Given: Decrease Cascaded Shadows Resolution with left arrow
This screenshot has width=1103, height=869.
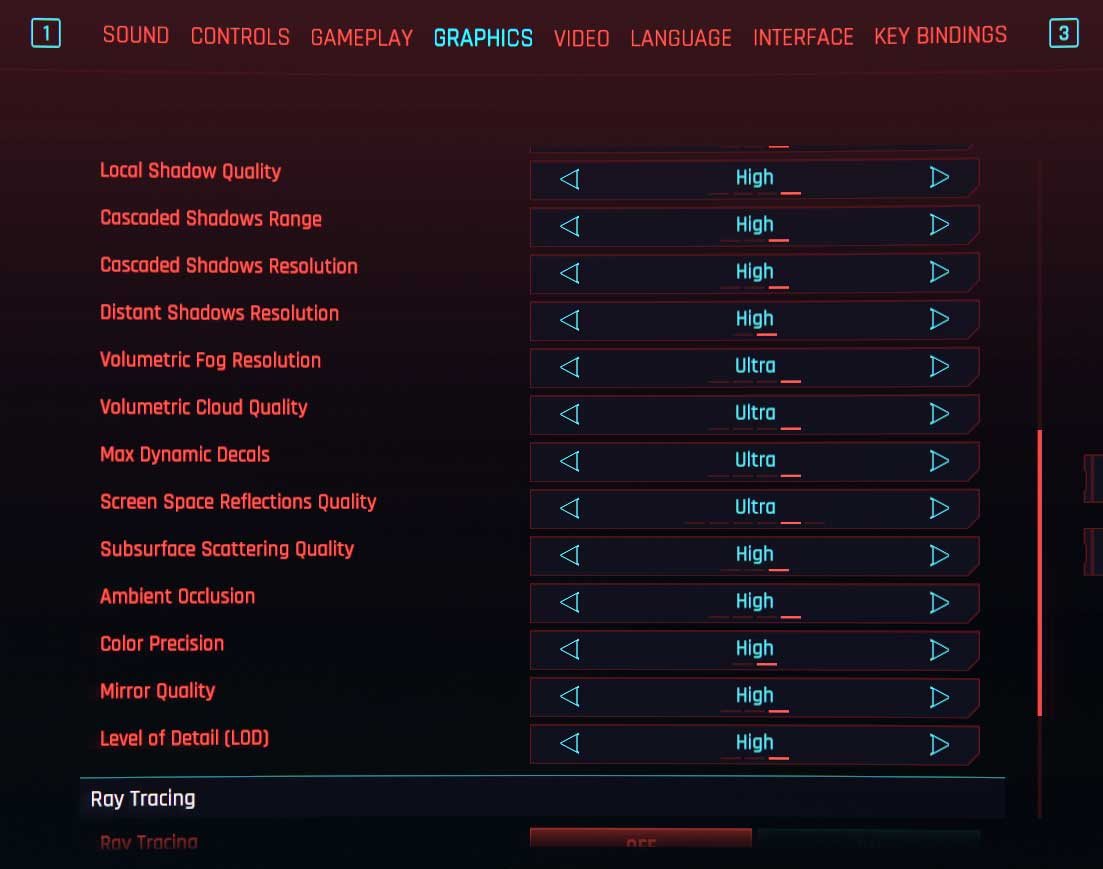Looking at the screenshot, I should 569,272.
